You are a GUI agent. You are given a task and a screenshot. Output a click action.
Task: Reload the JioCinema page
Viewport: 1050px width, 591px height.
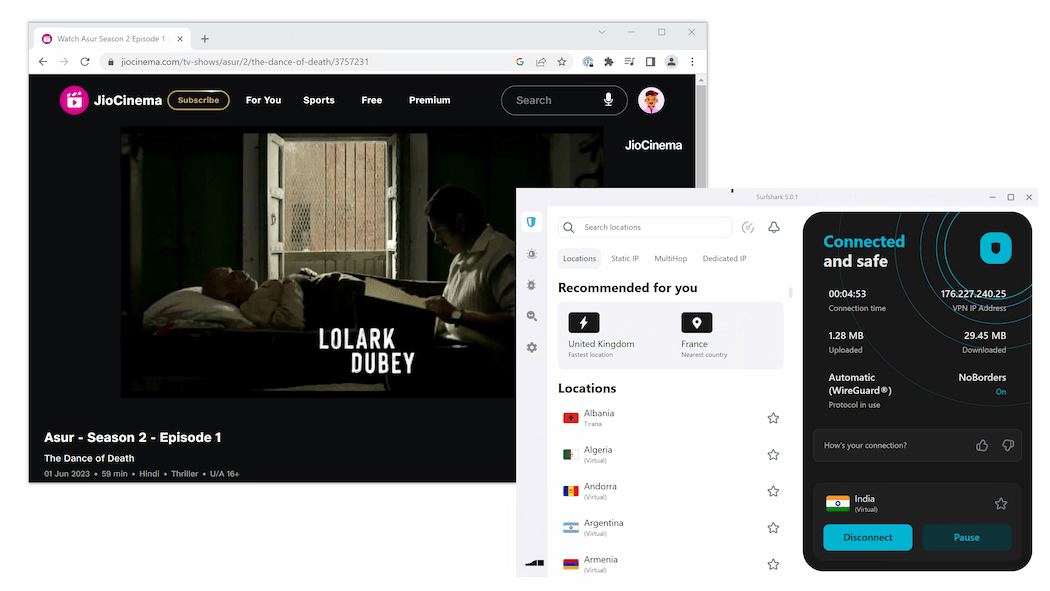[x=85, y=62]
